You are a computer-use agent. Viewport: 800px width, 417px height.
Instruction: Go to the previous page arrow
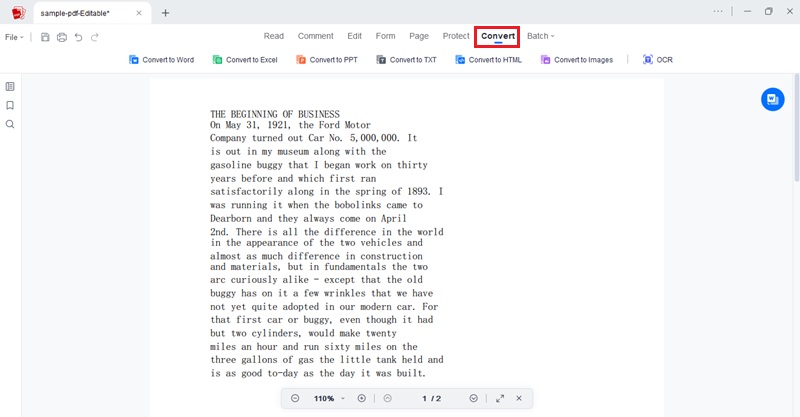point(388,398)
